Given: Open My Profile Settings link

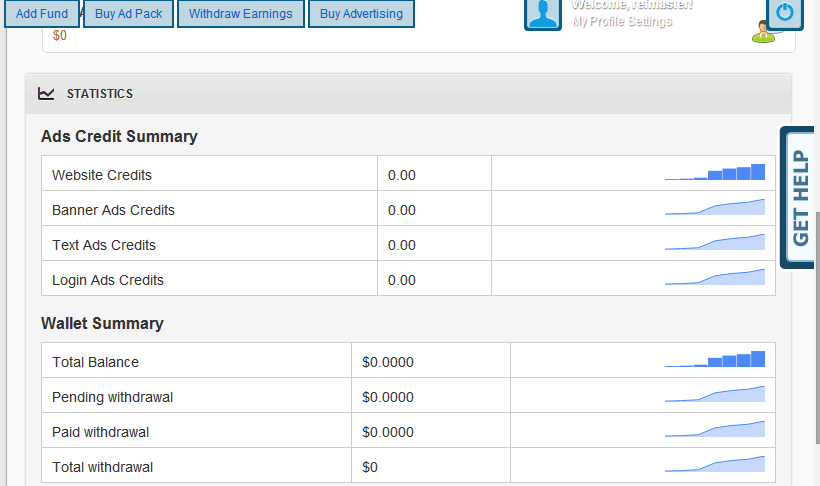Looking at the screenshot, I should tap(622, 22).
